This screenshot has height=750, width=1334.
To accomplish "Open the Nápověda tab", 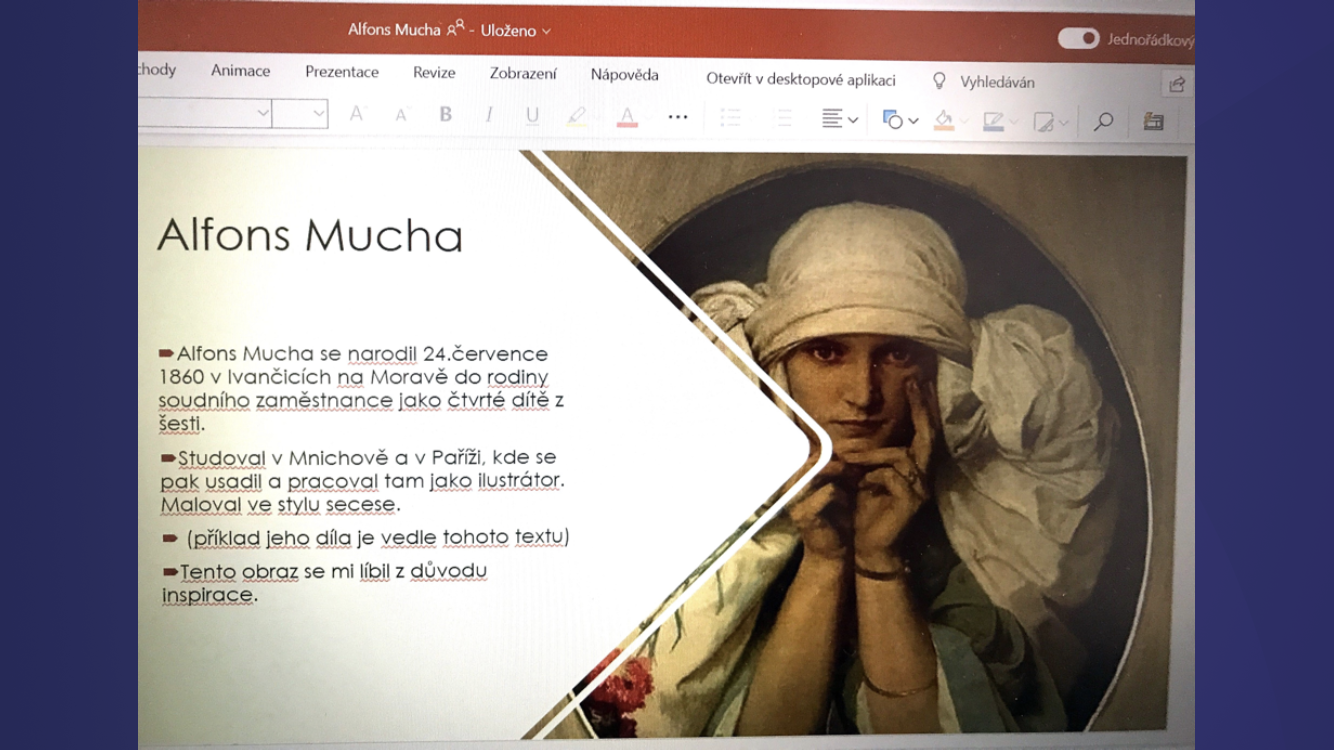I will [624, 74].
